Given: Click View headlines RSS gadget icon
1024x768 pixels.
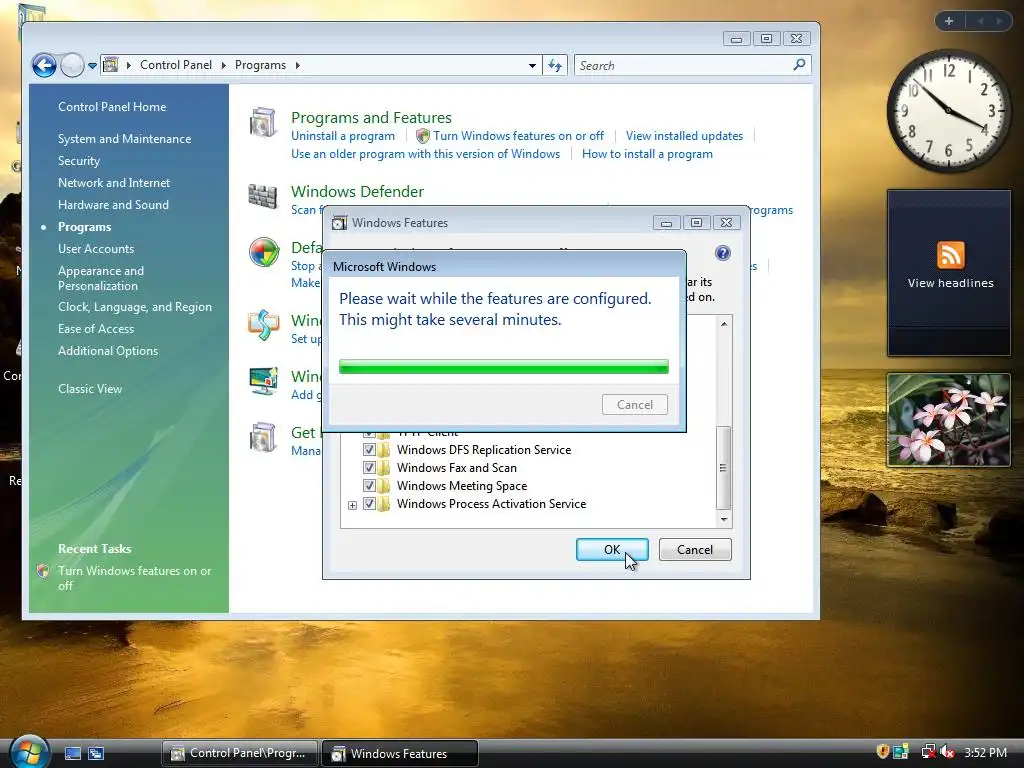Looking at the screenshot, I should pyautogui.click(x=950, y=255).
